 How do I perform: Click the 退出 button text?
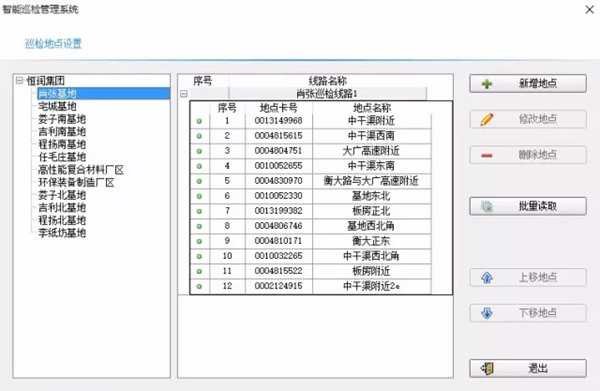(x=538, y=368)
